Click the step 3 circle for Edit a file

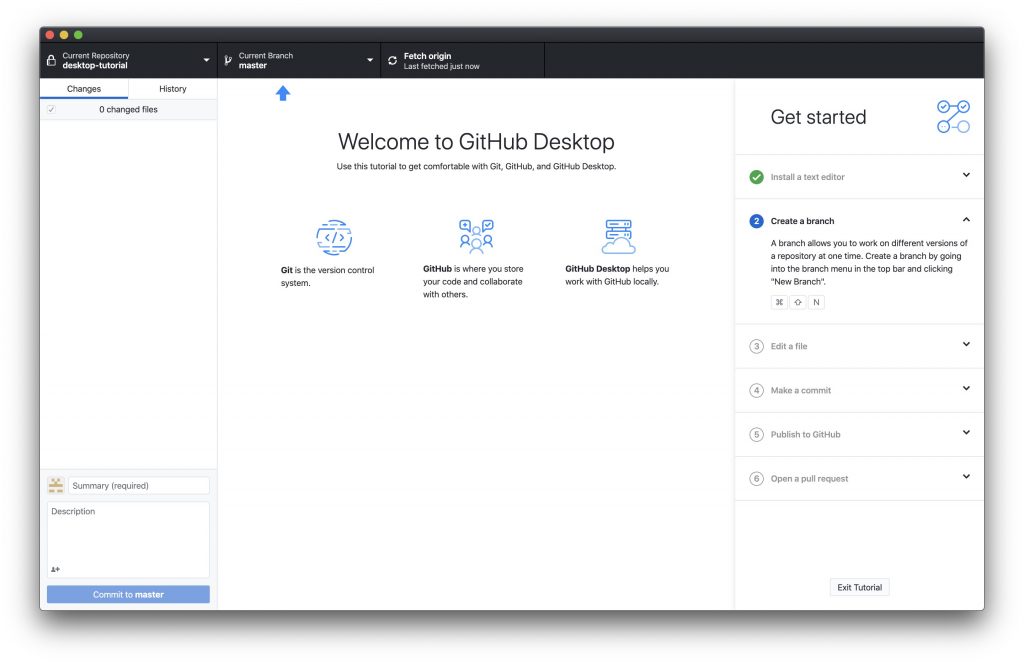pos(756,346)
